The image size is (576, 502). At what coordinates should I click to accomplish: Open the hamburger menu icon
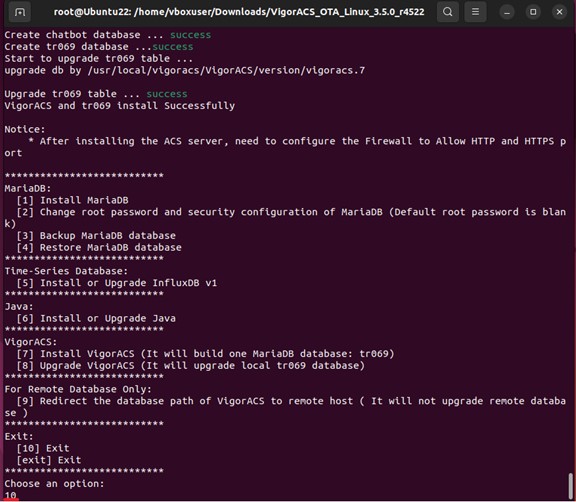475,12
